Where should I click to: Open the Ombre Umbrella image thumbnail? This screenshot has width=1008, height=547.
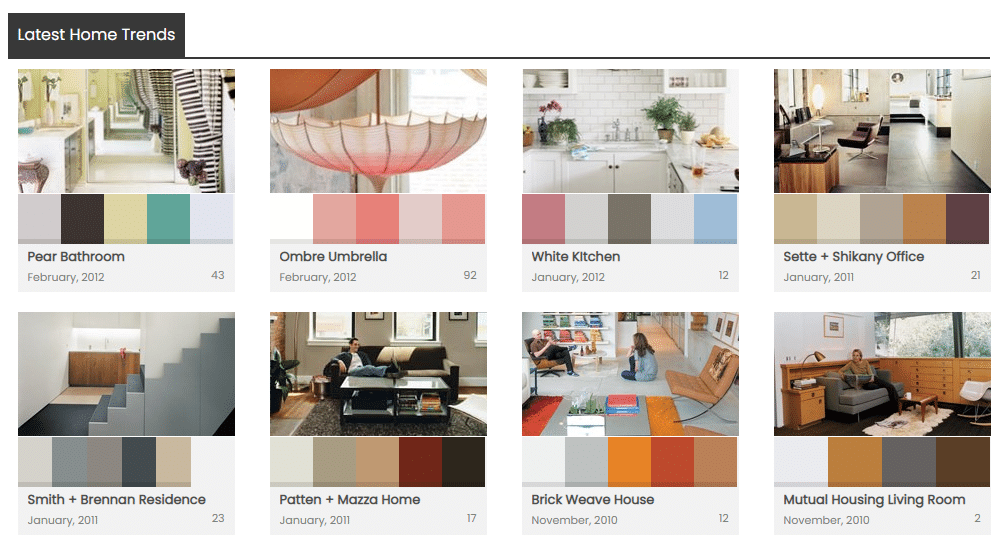click(x=378, y=131)
